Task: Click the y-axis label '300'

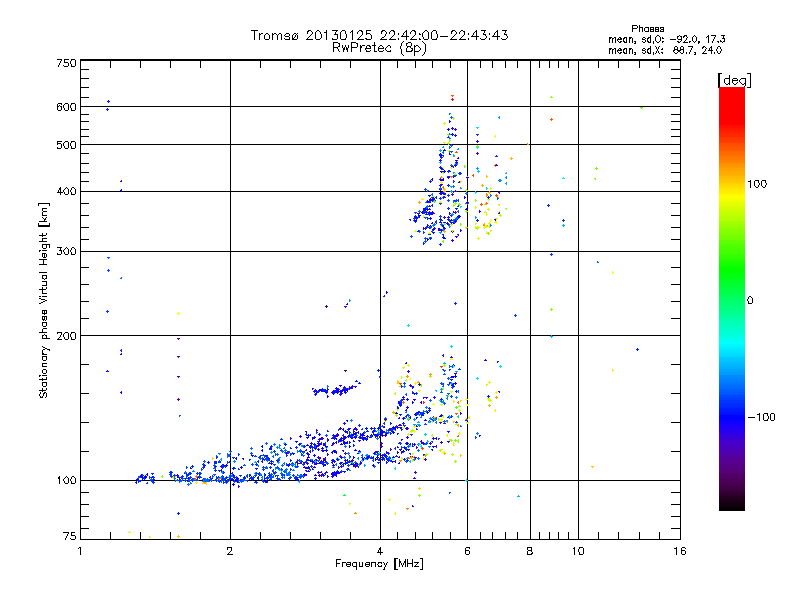Action: coord(66,252)
